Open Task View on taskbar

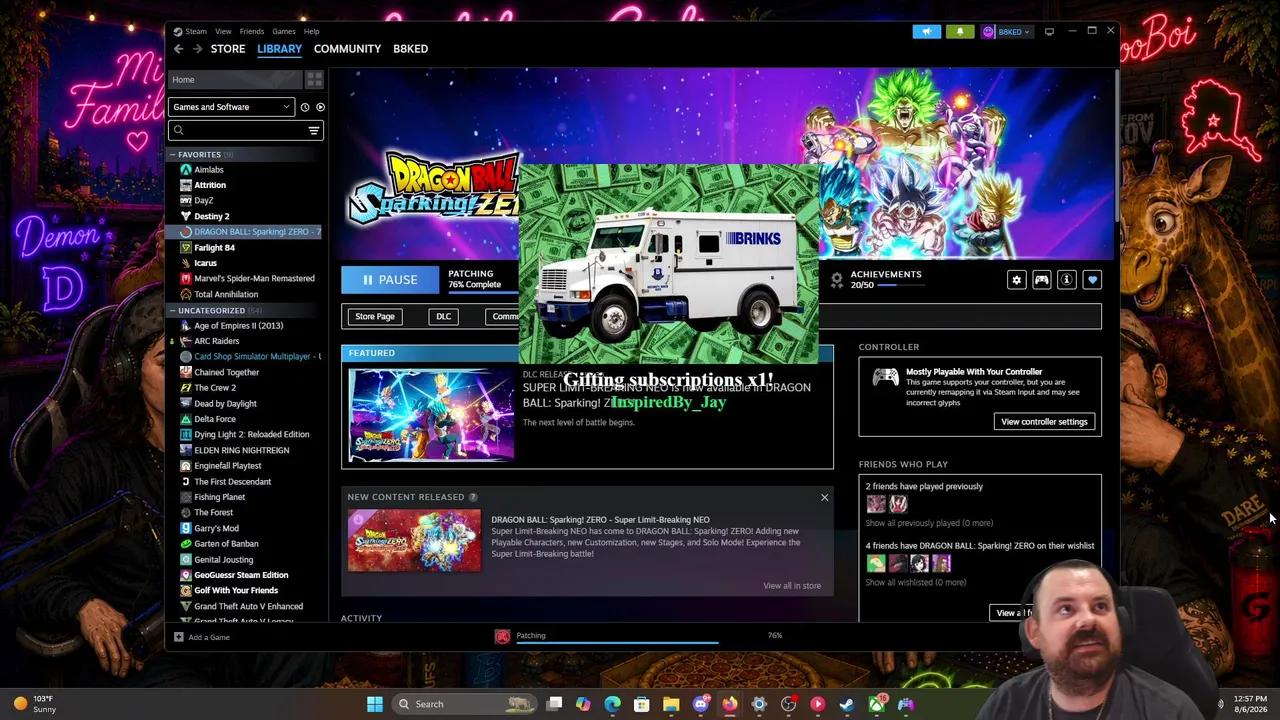click(555, 704)
